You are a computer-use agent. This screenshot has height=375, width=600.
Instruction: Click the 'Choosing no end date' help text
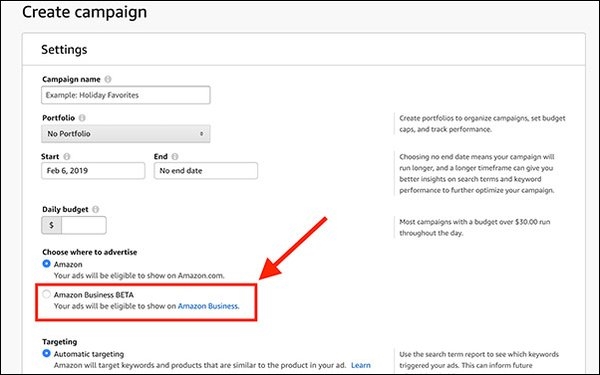point(477,173)
